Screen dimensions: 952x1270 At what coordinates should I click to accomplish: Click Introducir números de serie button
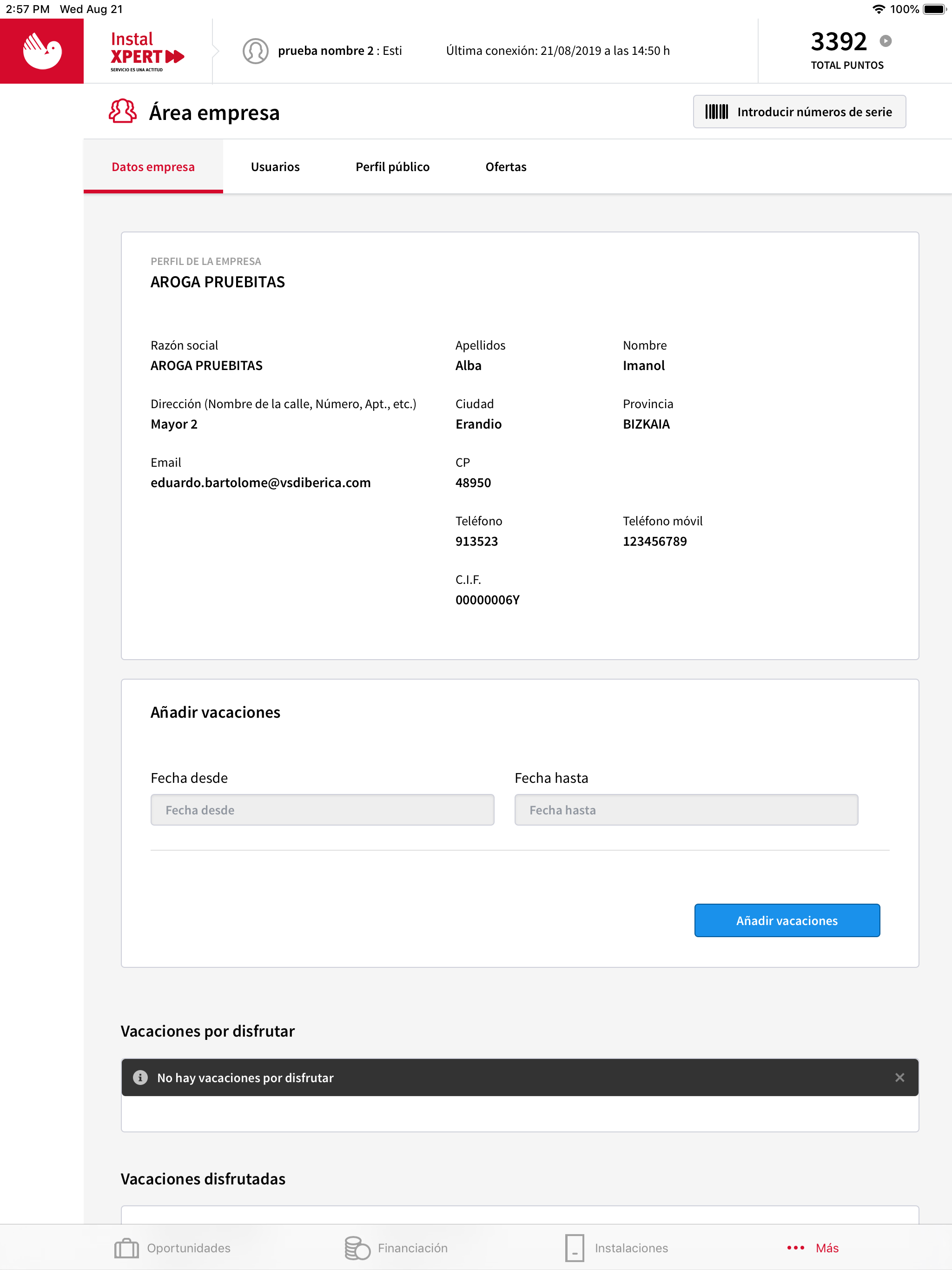click(799, 112)
